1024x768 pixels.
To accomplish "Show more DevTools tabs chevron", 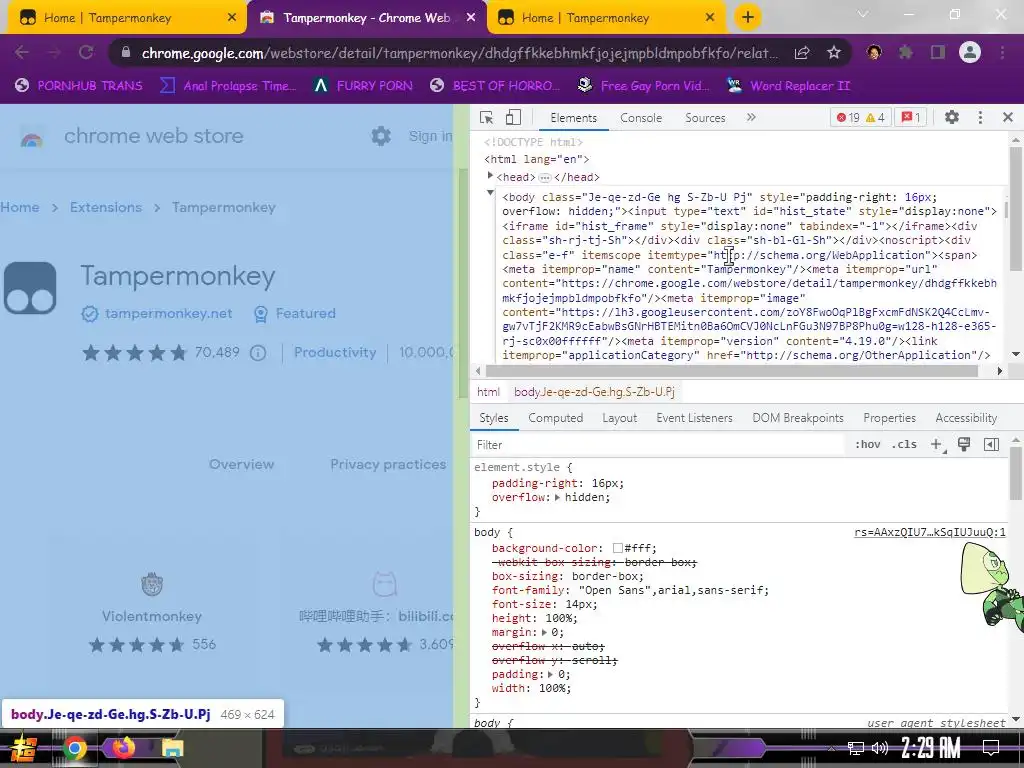I will [x=751, y=118].
